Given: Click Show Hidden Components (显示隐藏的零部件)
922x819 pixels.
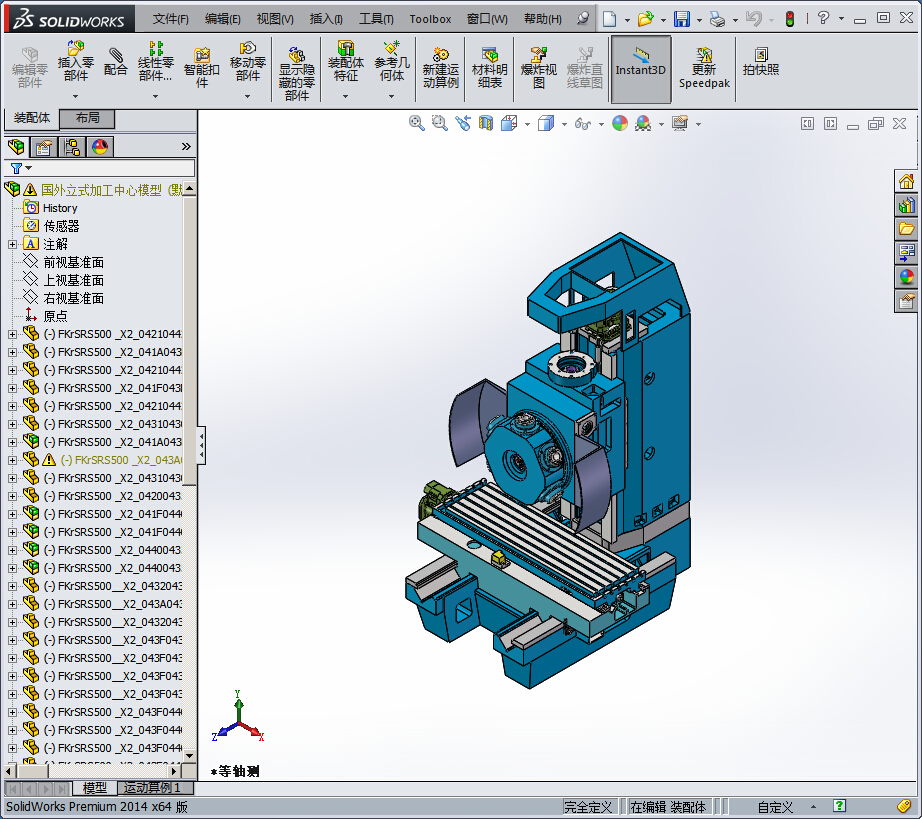Looking at the screenshot, I should [296, 74].
